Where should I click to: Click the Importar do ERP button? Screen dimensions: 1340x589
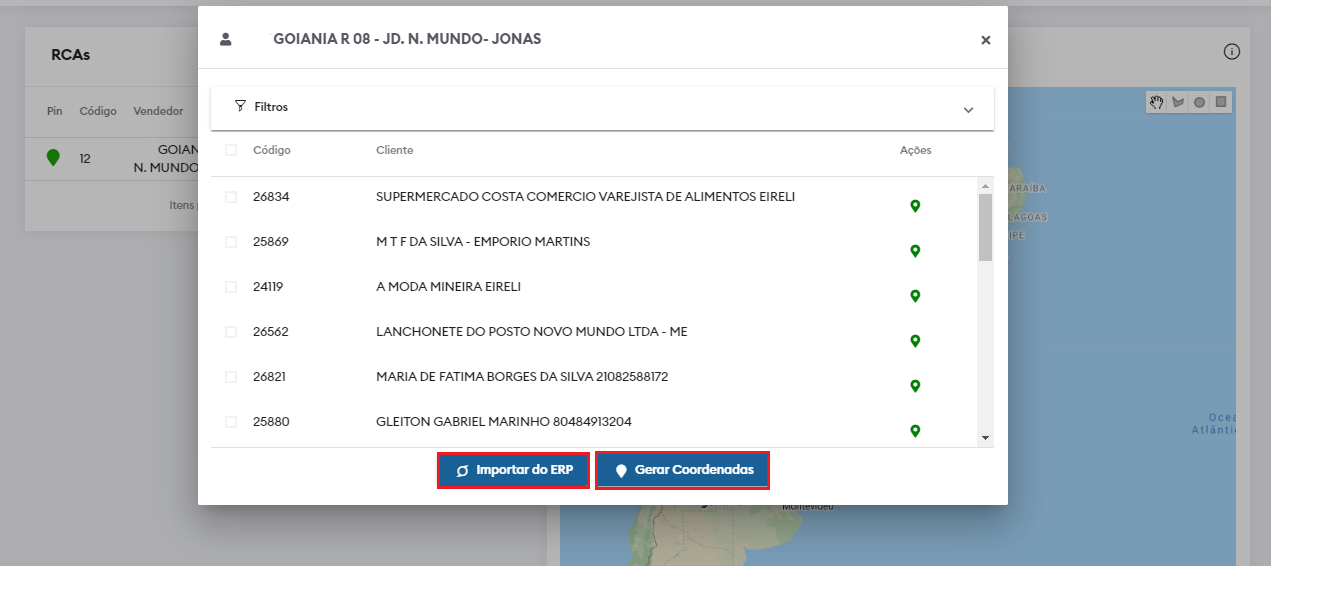513,470
